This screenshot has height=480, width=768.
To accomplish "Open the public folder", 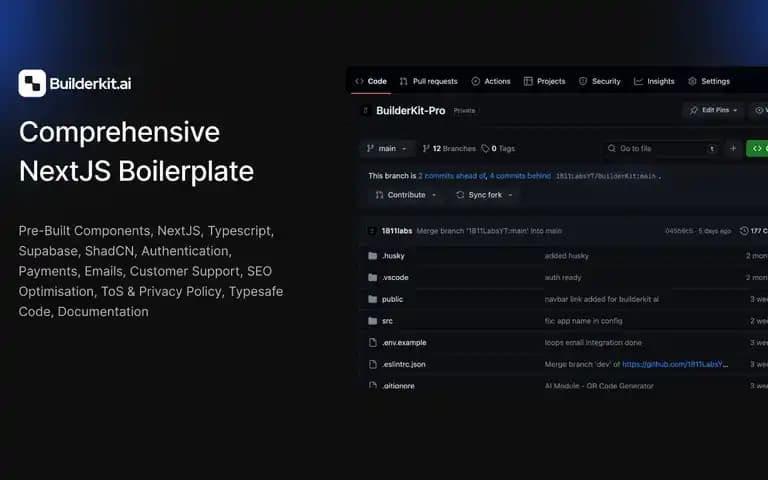I will [x=392, y=299].
